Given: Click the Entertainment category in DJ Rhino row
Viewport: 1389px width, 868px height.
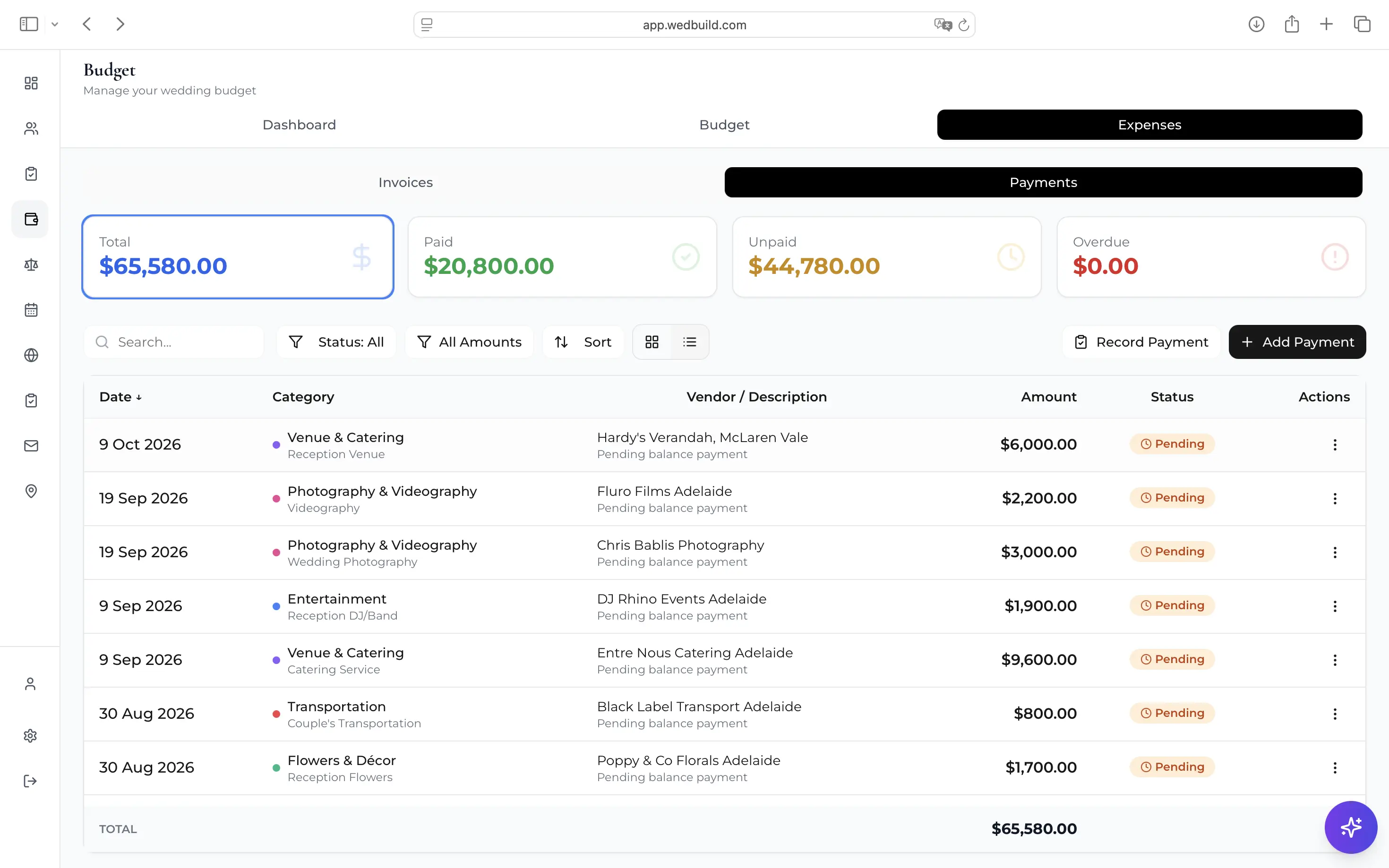Looking at the screenshot, I should click(x=336, y=599).
